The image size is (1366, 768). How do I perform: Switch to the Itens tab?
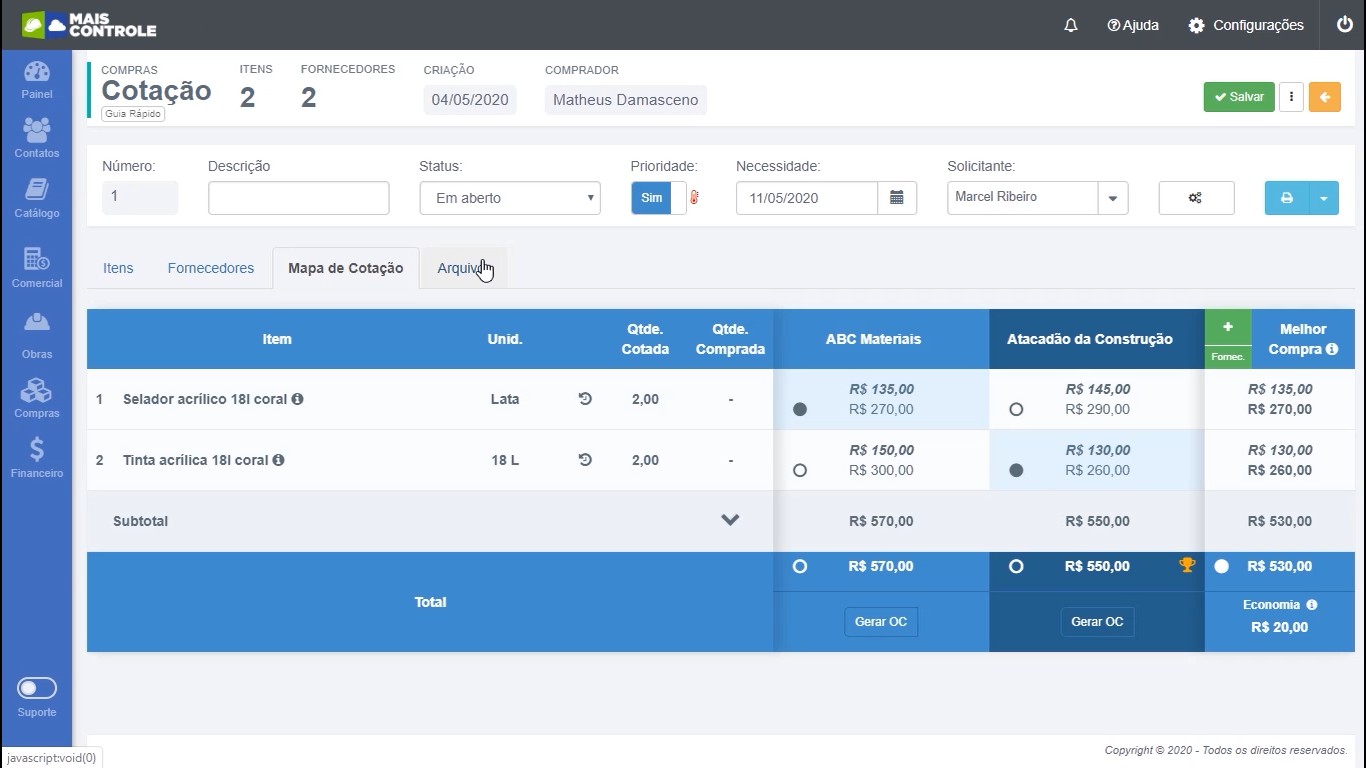[118, 268]
